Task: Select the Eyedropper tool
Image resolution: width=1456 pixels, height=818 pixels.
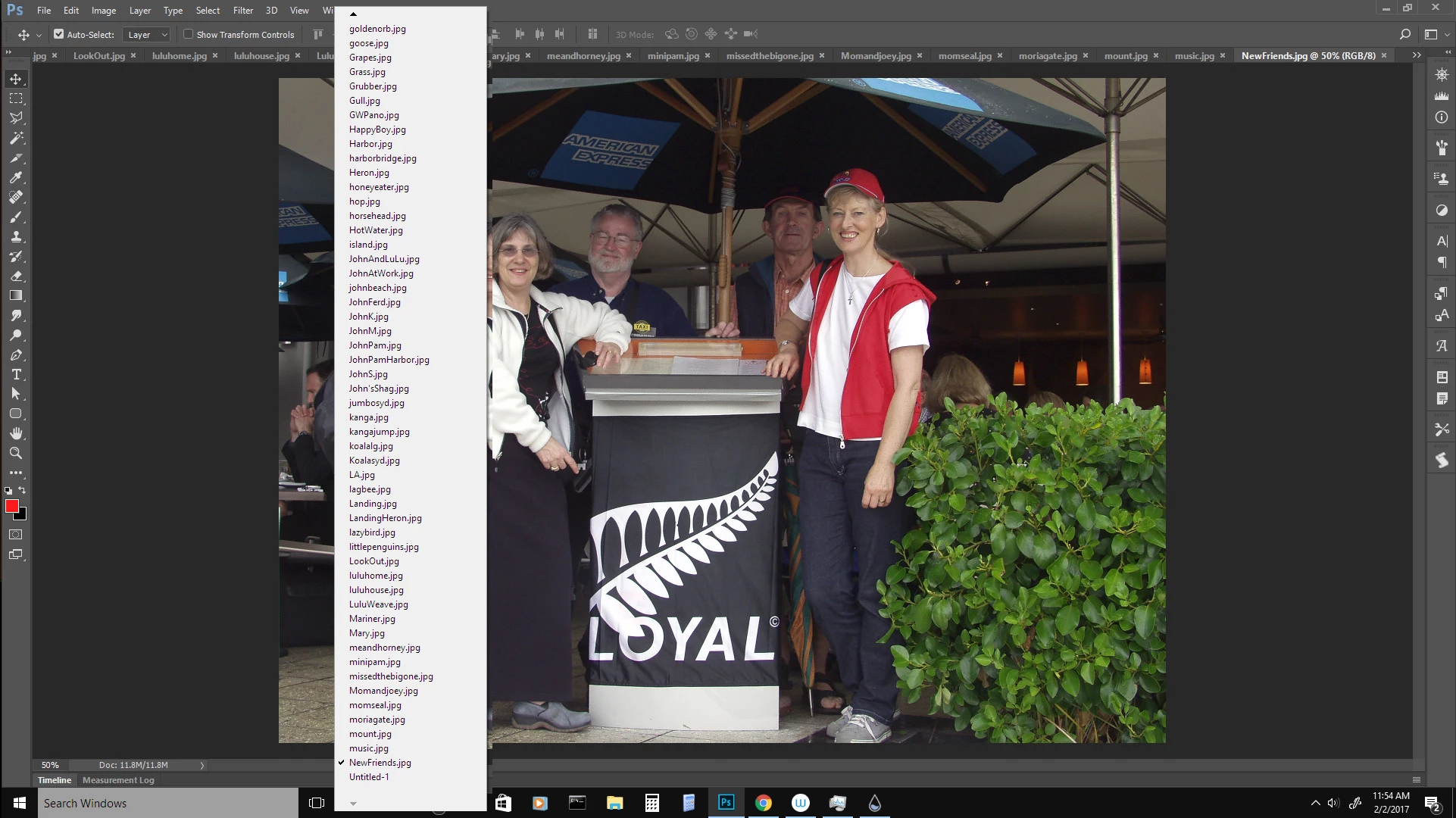Action: 16,177
